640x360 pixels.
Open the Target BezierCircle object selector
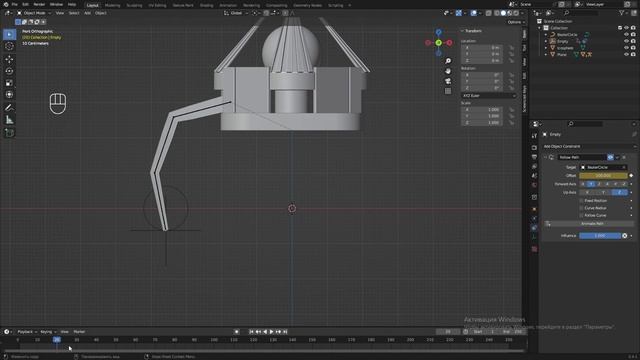pos(603,167)
